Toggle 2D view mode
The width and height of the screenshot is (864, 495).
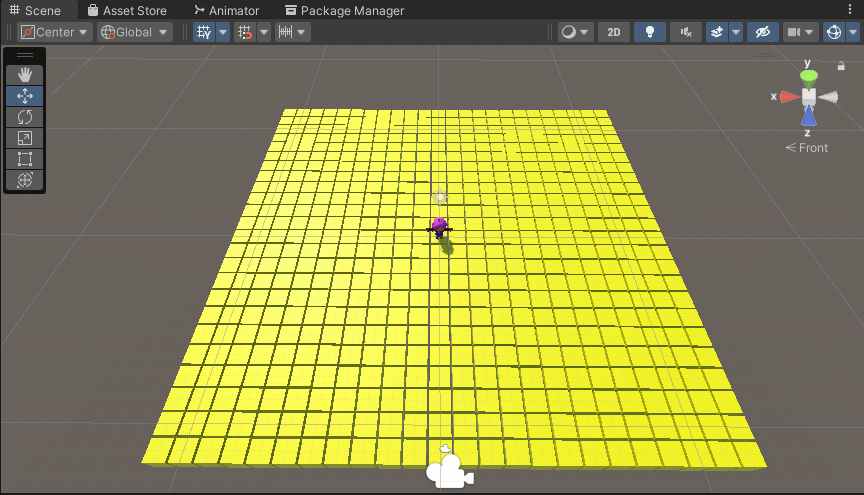point(614,32)
